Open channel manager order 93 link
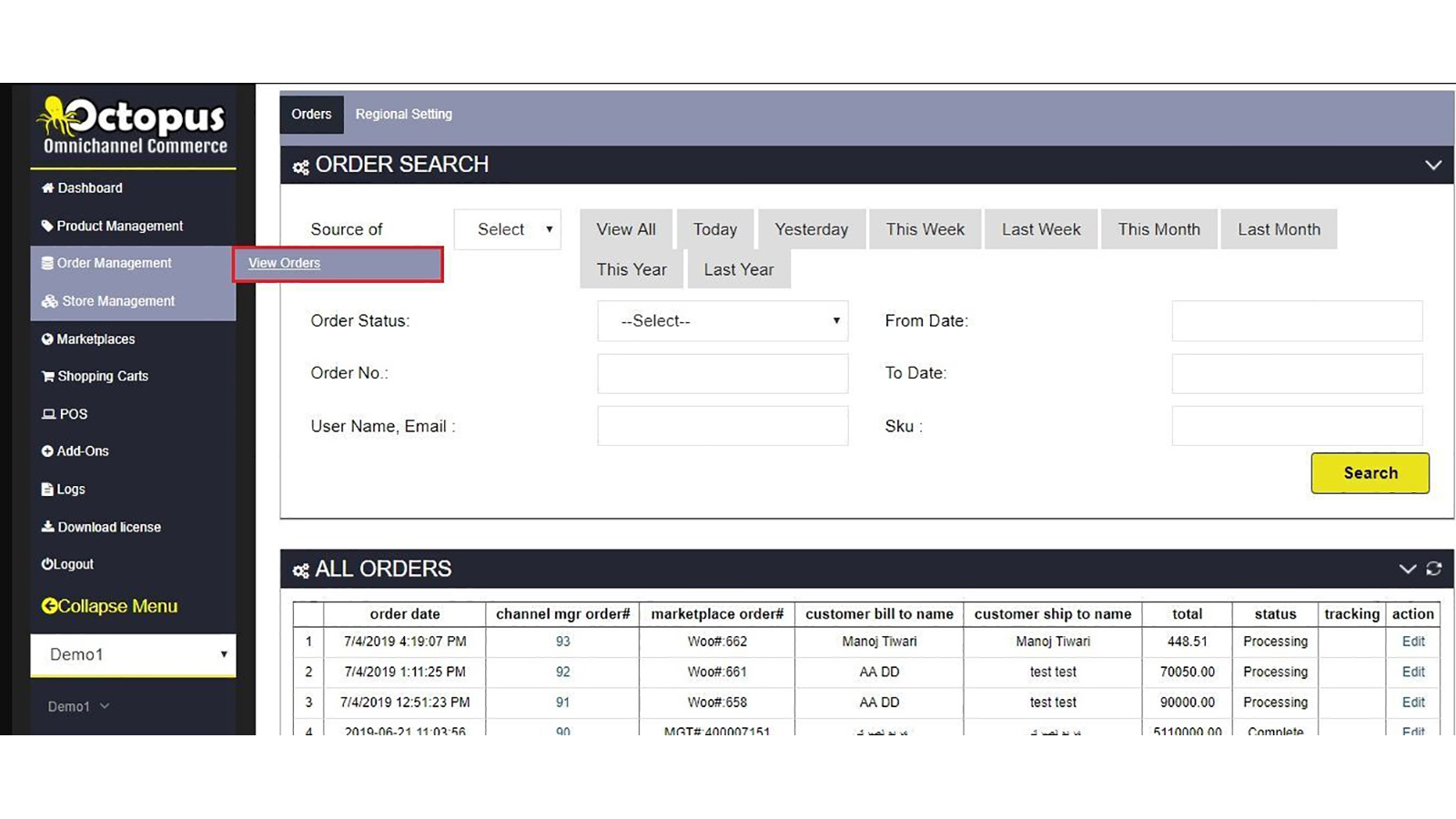The width and height of the screenshot is (1456, 819). pos(562,642)
